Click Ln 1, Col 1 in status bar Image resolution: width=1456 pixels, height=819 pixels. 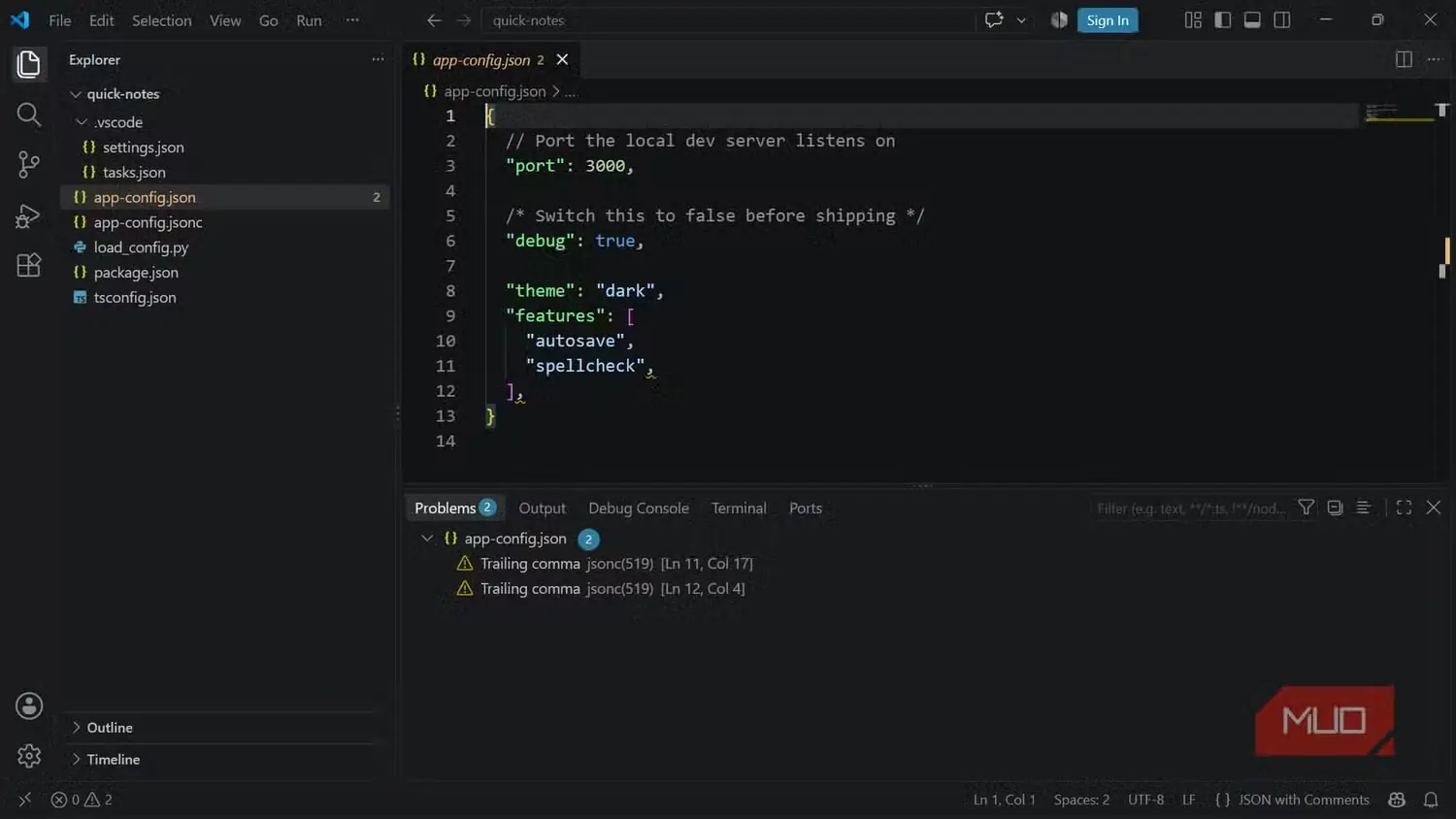1005,800
